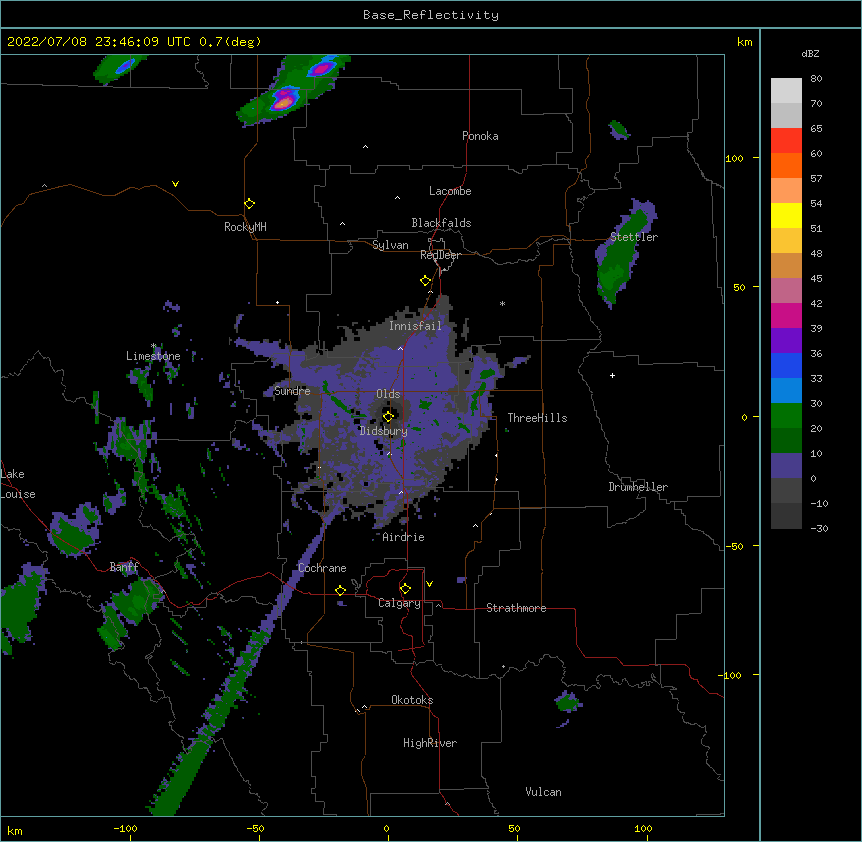
Task: Click the Ponoka city label
Action: (x=480, y=136)
